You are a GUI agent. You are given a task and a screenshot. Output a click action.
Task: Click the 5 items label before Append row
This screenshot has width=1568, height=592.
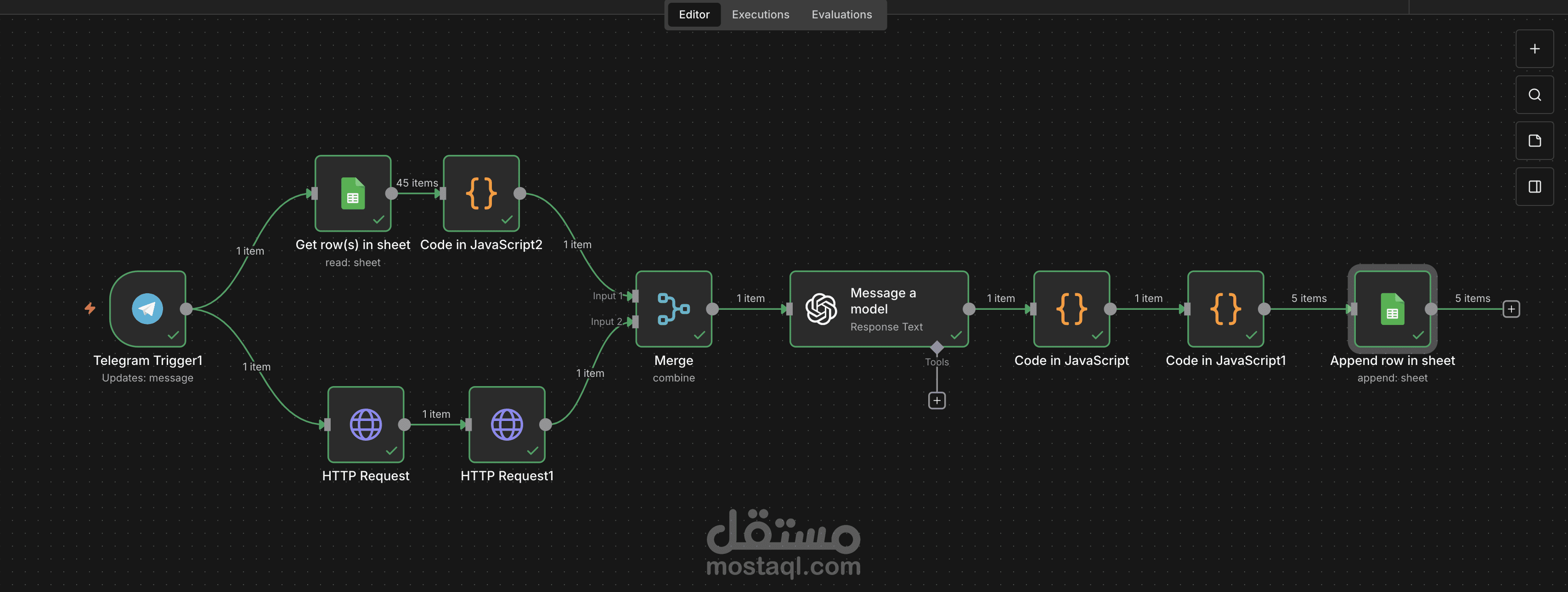[x=1309, y=298]
